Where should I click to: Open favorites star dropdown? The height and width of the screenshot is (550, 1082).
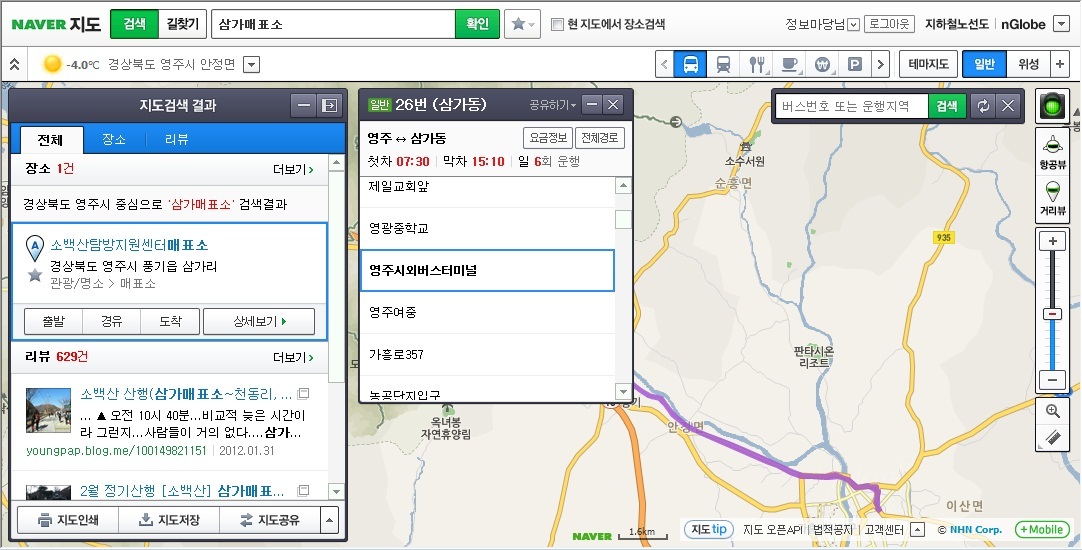pyautogui.click(x=522, y=24)
